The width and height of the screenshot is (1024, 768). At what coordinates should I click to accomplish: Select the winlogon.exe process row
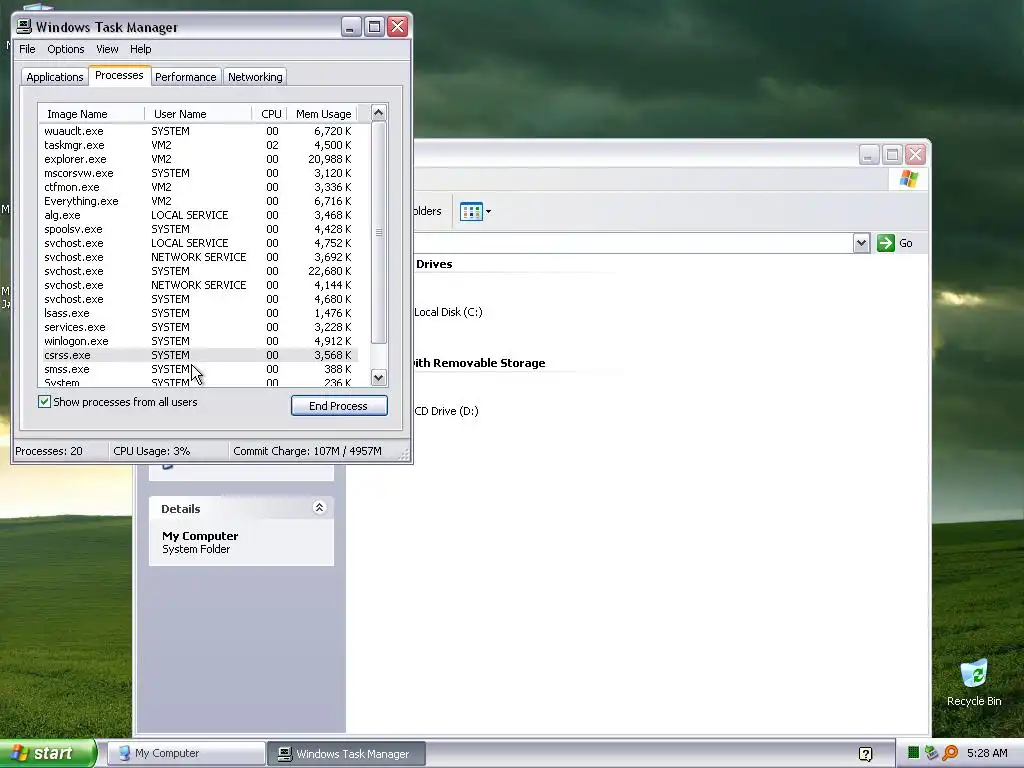tap(199, 341)
